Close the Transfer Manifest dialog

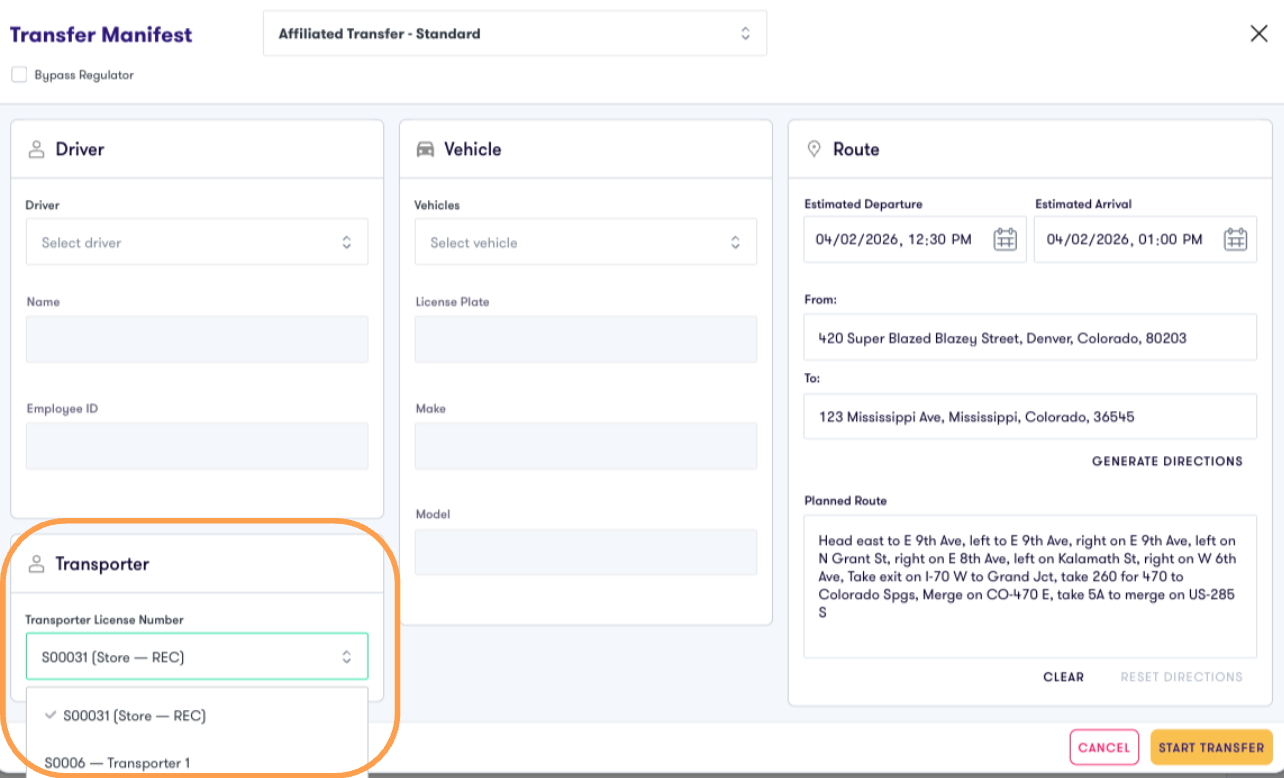(x=1259, y=34)
